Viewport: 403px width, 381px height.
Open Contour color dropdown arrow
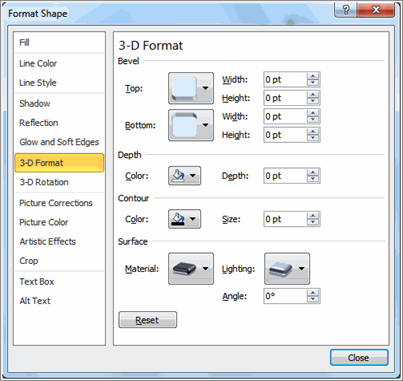point(193,219)
